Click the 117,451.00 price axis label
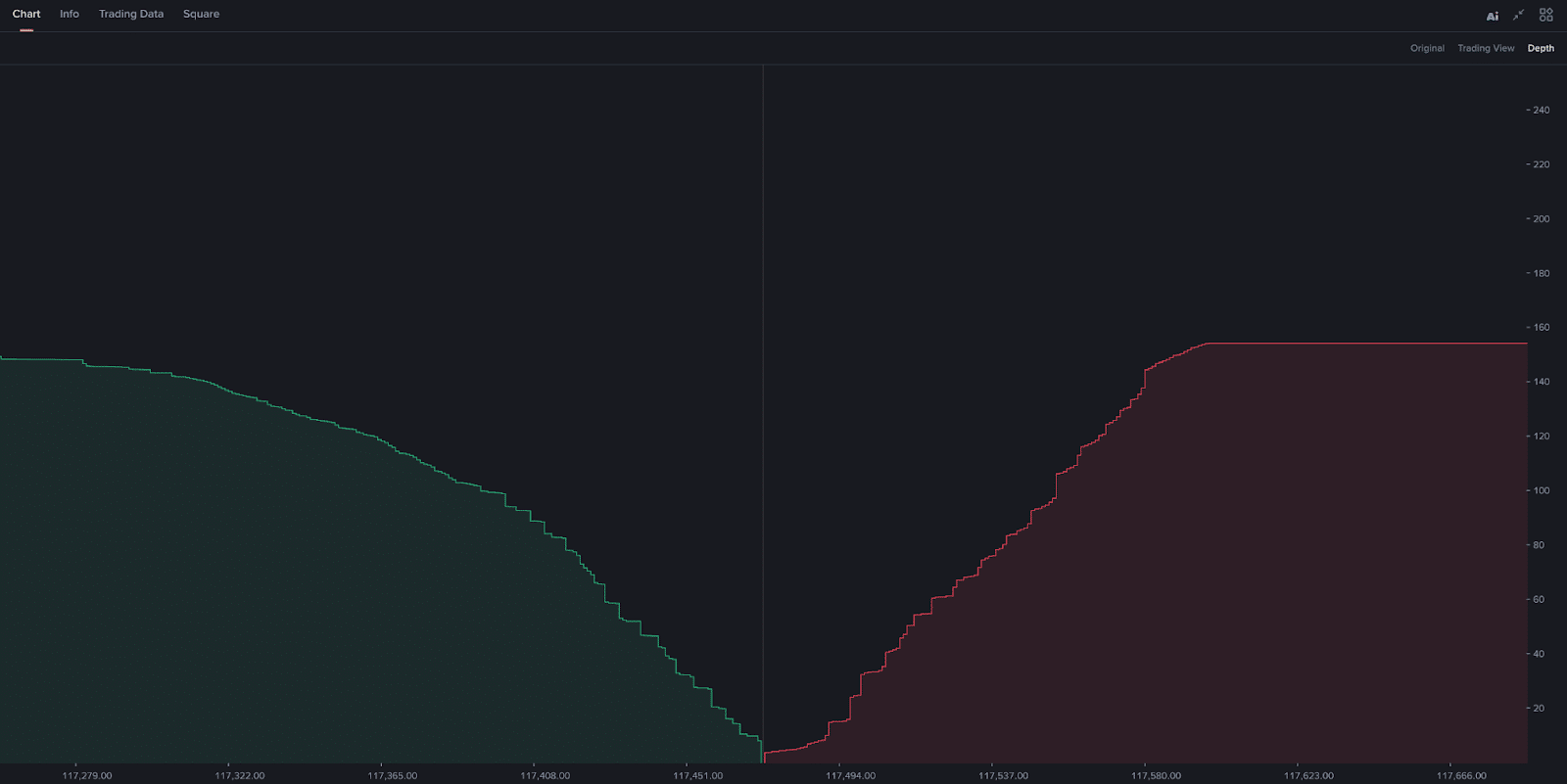The image size is (1567, 784). (697, 775)
